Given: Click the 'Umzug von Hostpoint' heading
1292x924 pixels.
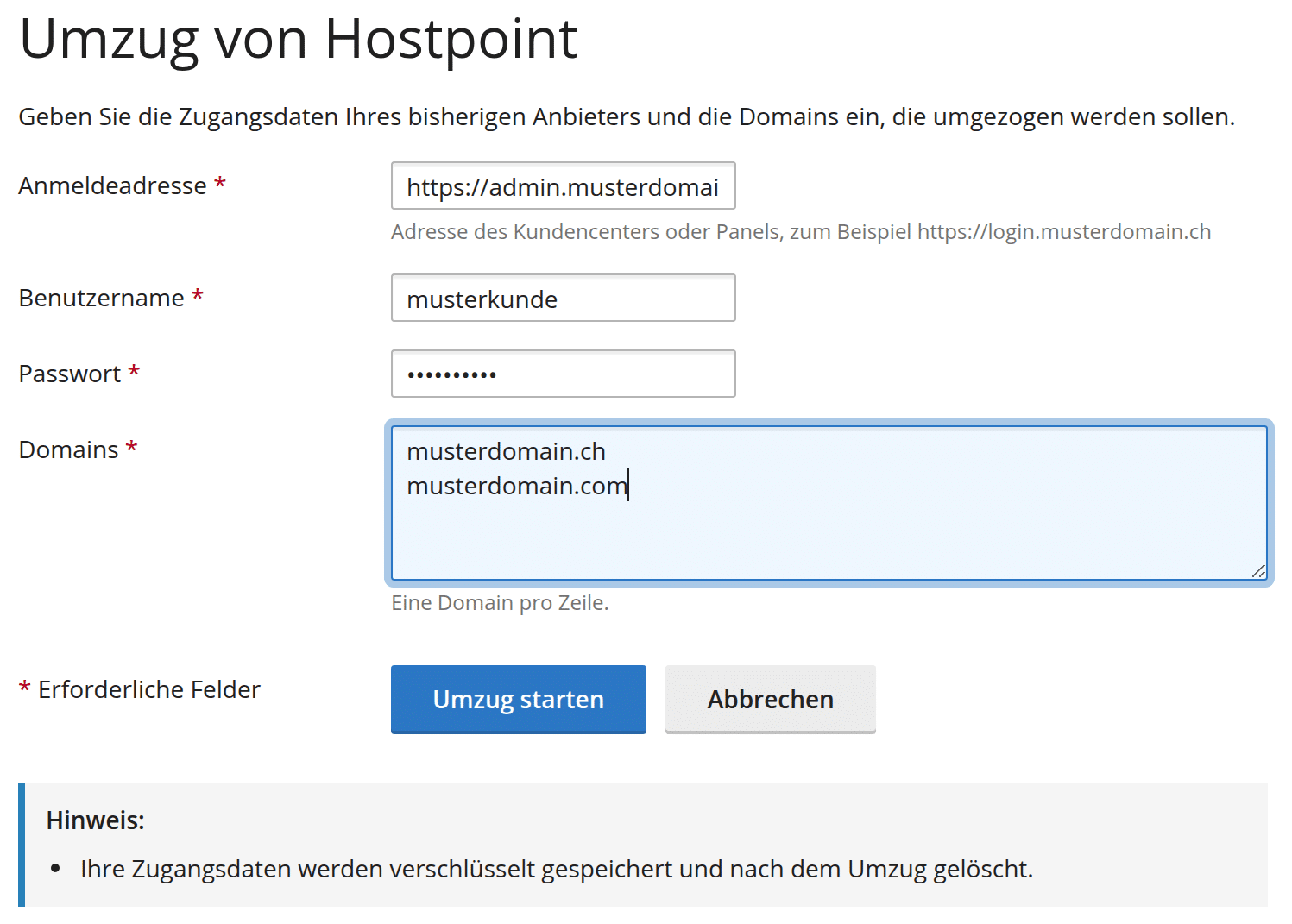Looking at the screenshot, I should (298, 39).
